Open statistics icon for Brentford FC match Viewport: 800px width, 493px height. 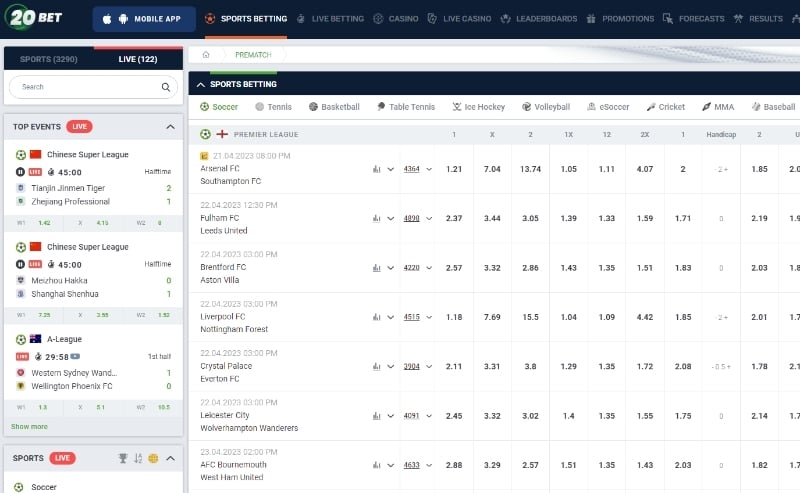point(377,268)
